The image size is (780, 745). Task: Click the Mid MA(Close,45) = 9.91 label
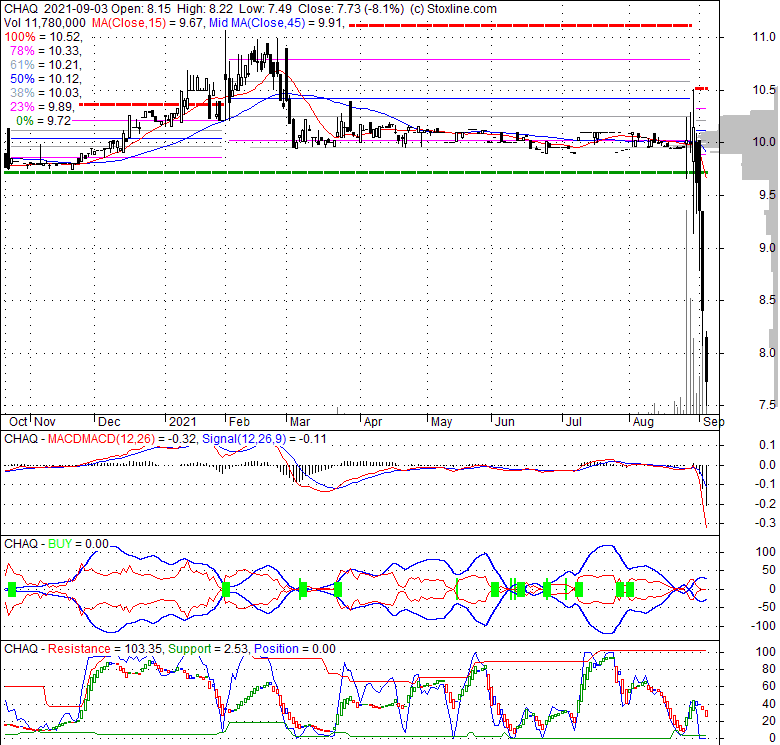[277, 23]
